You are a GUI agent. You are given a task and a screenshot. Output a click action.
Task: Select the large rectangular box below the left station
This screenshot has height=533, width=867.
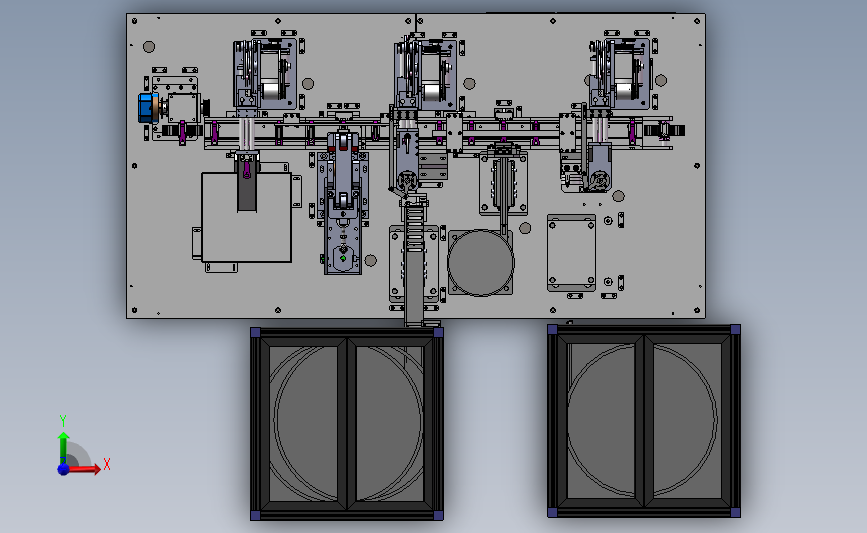pyautogui.click(x=246, y=217)
